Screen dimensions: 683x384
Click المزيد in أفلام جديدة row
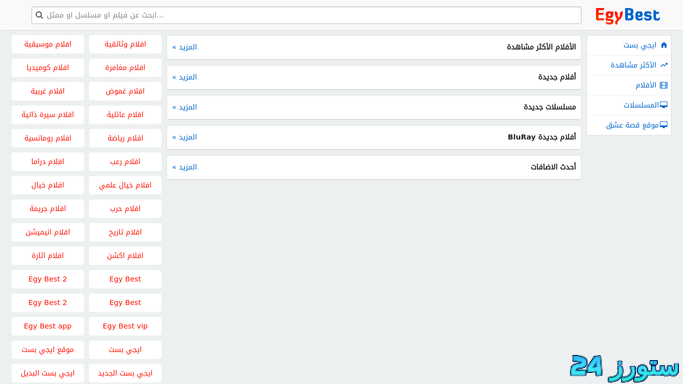click(185, 77)
